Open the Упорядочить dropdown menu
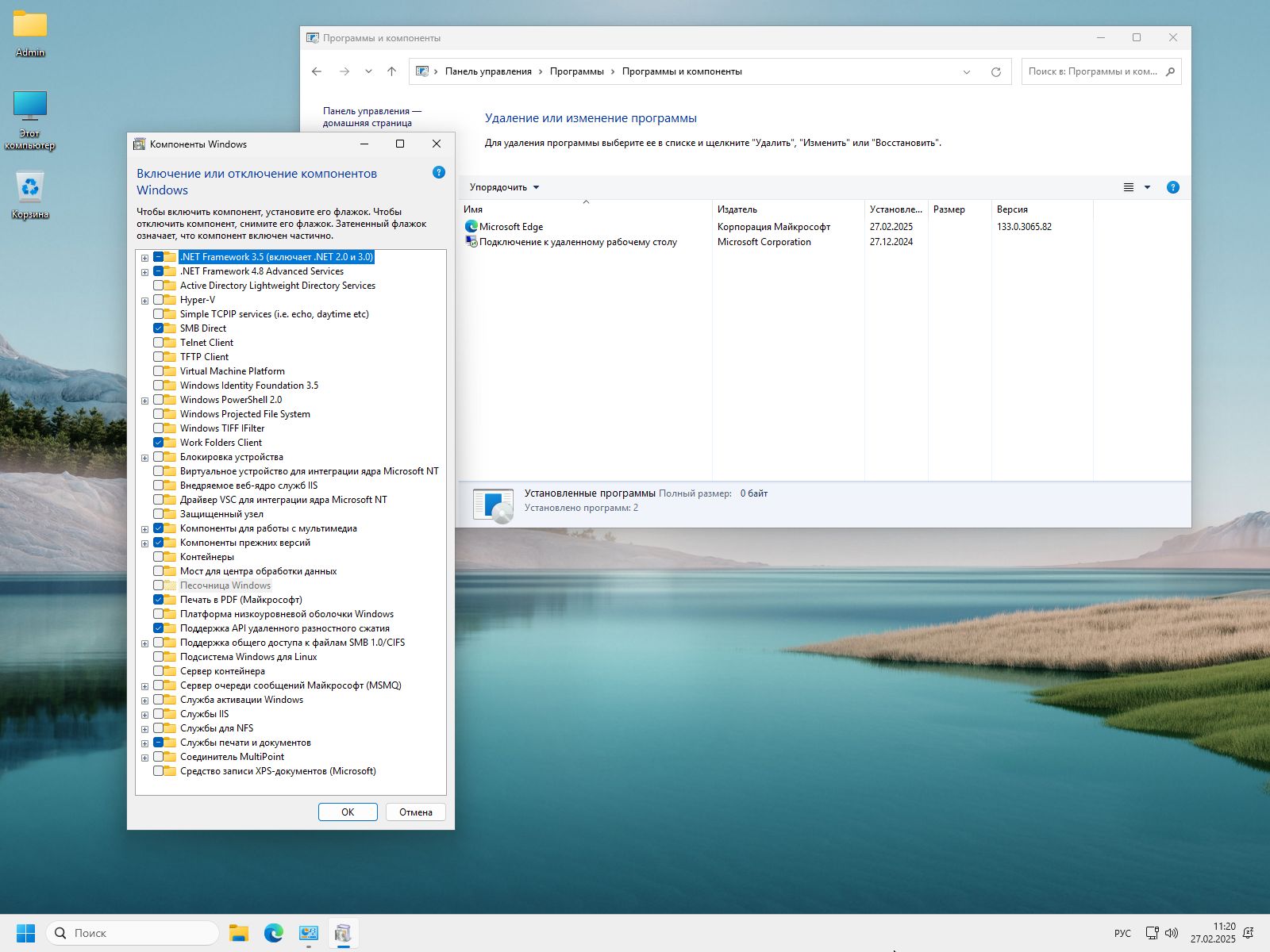Screen dimensions: 1270x952 point(504,187)
